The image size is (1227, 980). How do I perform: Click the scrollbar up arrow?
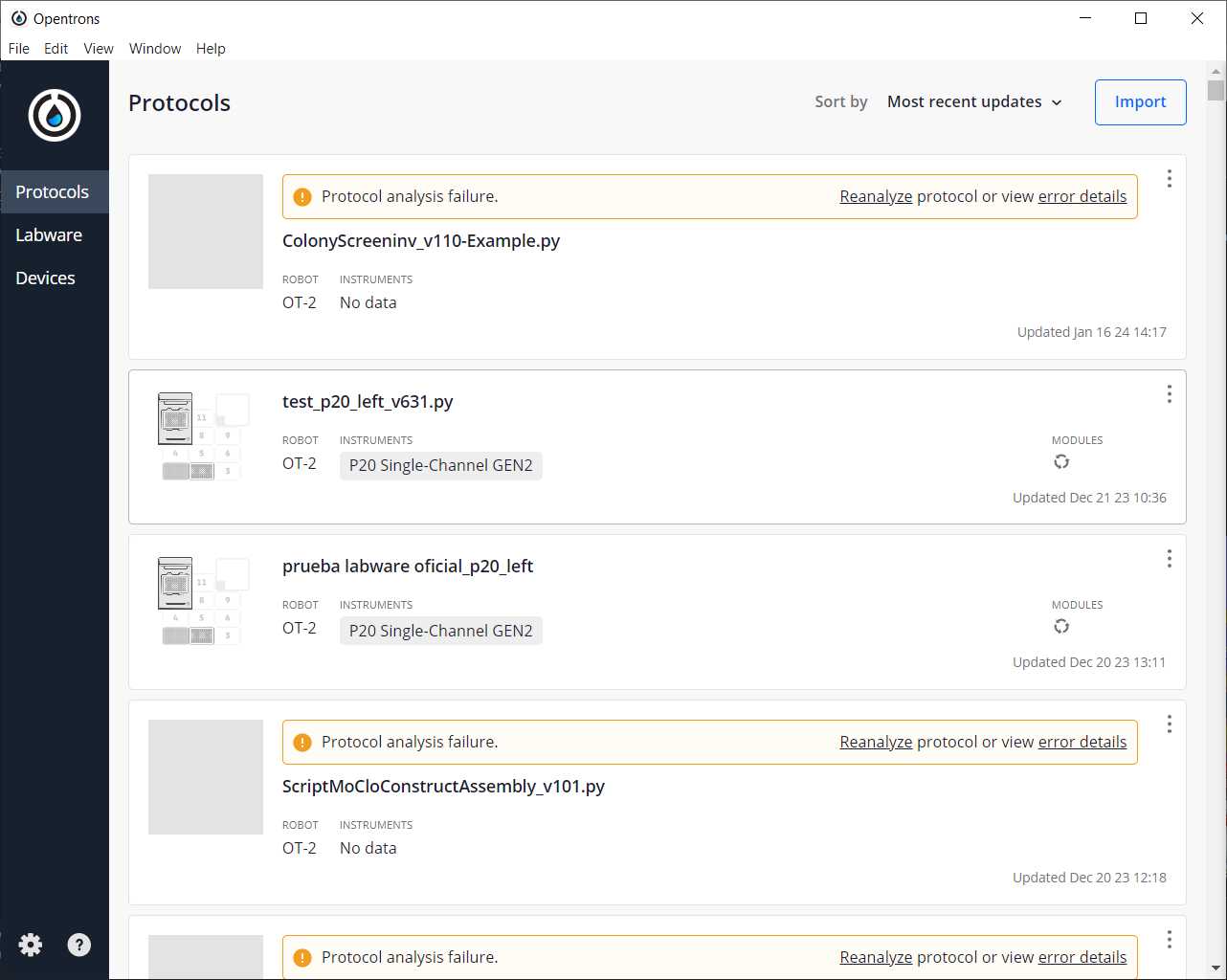pyautogui.click(x=1216, y=71)
